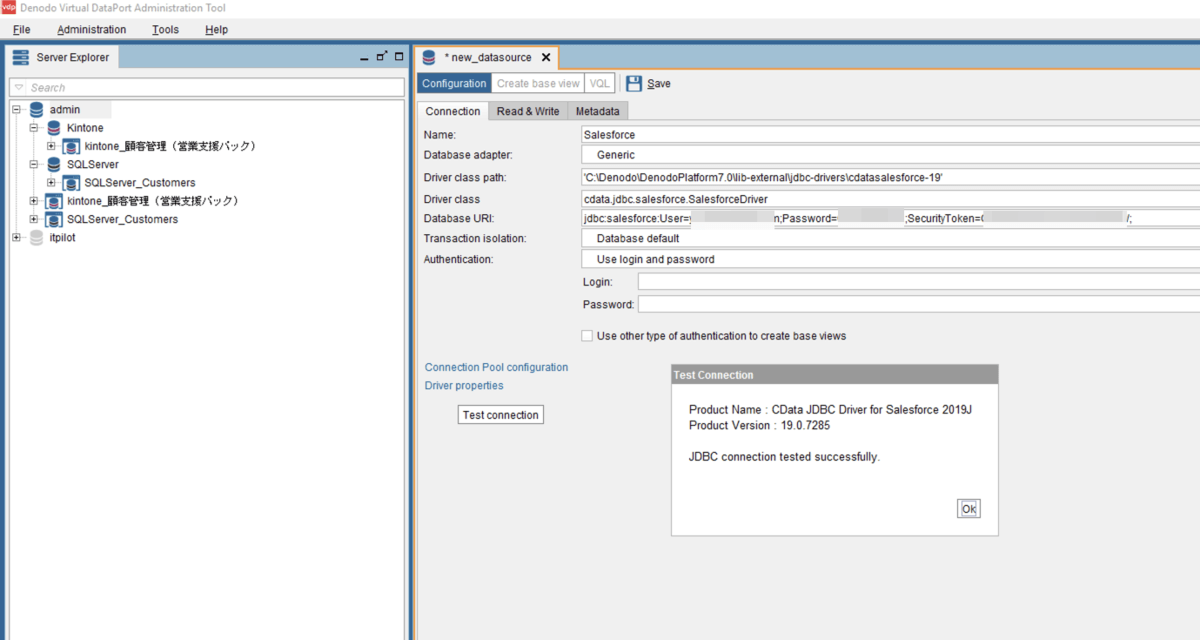Open the search filter triangle options
The width and height of the screenshot is (1200, 640).
tap(19, 88)
